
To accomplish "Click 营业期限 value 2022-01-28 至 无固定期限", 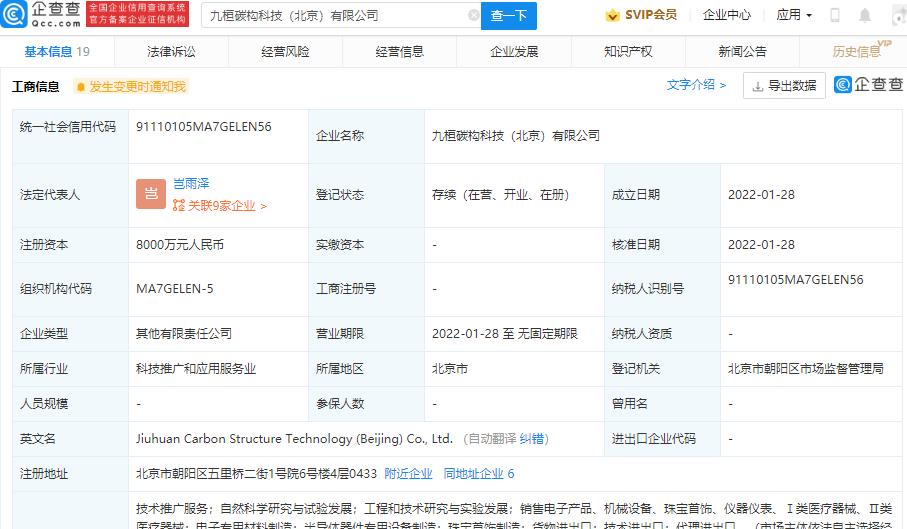I will [x=505, y=334].
